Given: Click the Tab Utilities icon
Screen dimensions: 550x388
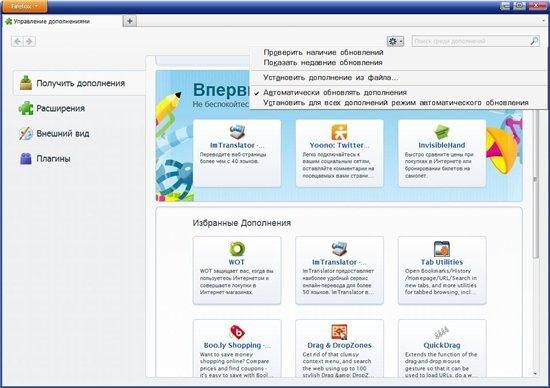Looking at the screenshot, I should pyautogui.click(x=442, y=249).
